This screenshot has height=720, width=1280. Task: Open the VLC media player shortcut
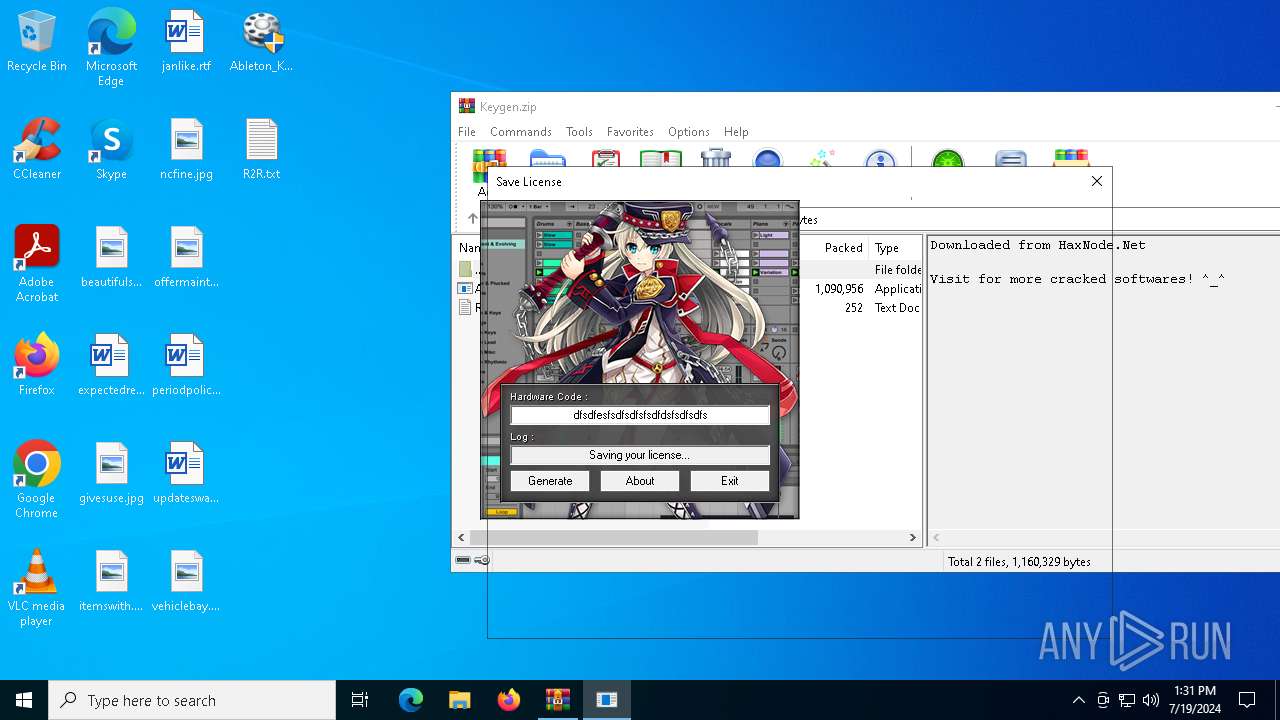click(37, 588)
